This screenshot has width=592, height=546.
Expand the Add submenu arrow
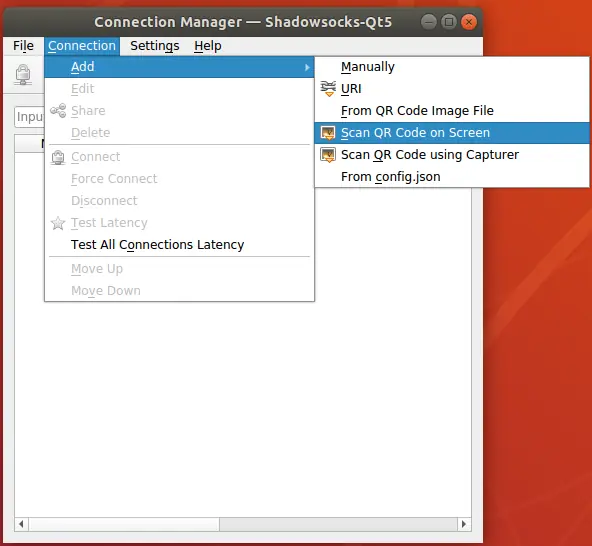tap(307, 67)
